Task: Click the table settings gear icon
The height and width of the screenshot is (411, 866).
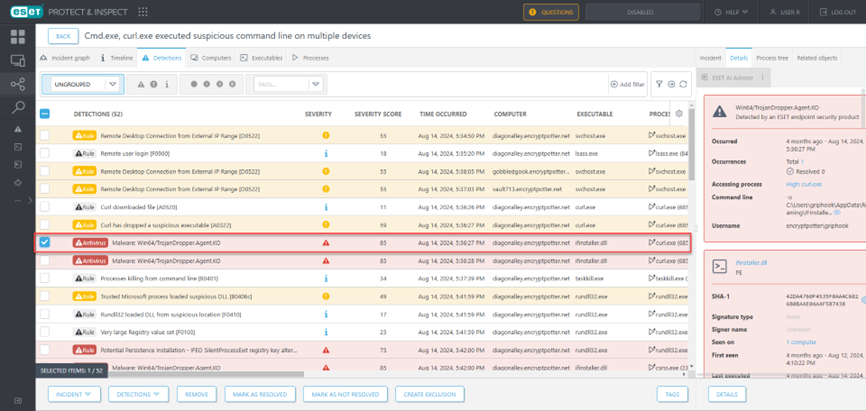Action: click(680, 114)
